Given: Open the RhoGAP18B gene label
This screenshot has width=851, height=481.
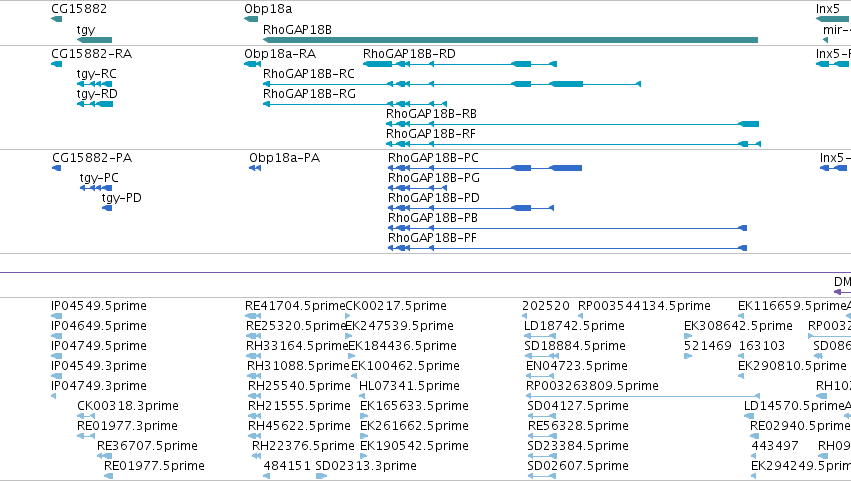Looking at the screenshot, I should coord(297,29).
